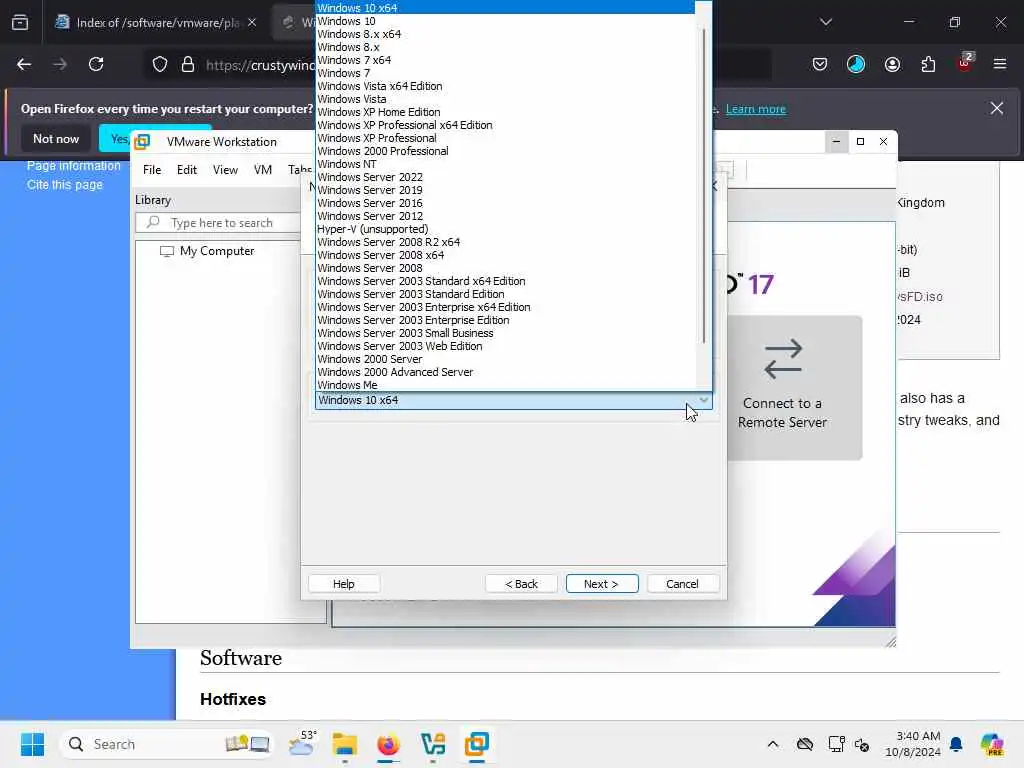1024x768 pixels.
Task: Select Windows Server 2003 Web Edition
Action: point(505,346)
